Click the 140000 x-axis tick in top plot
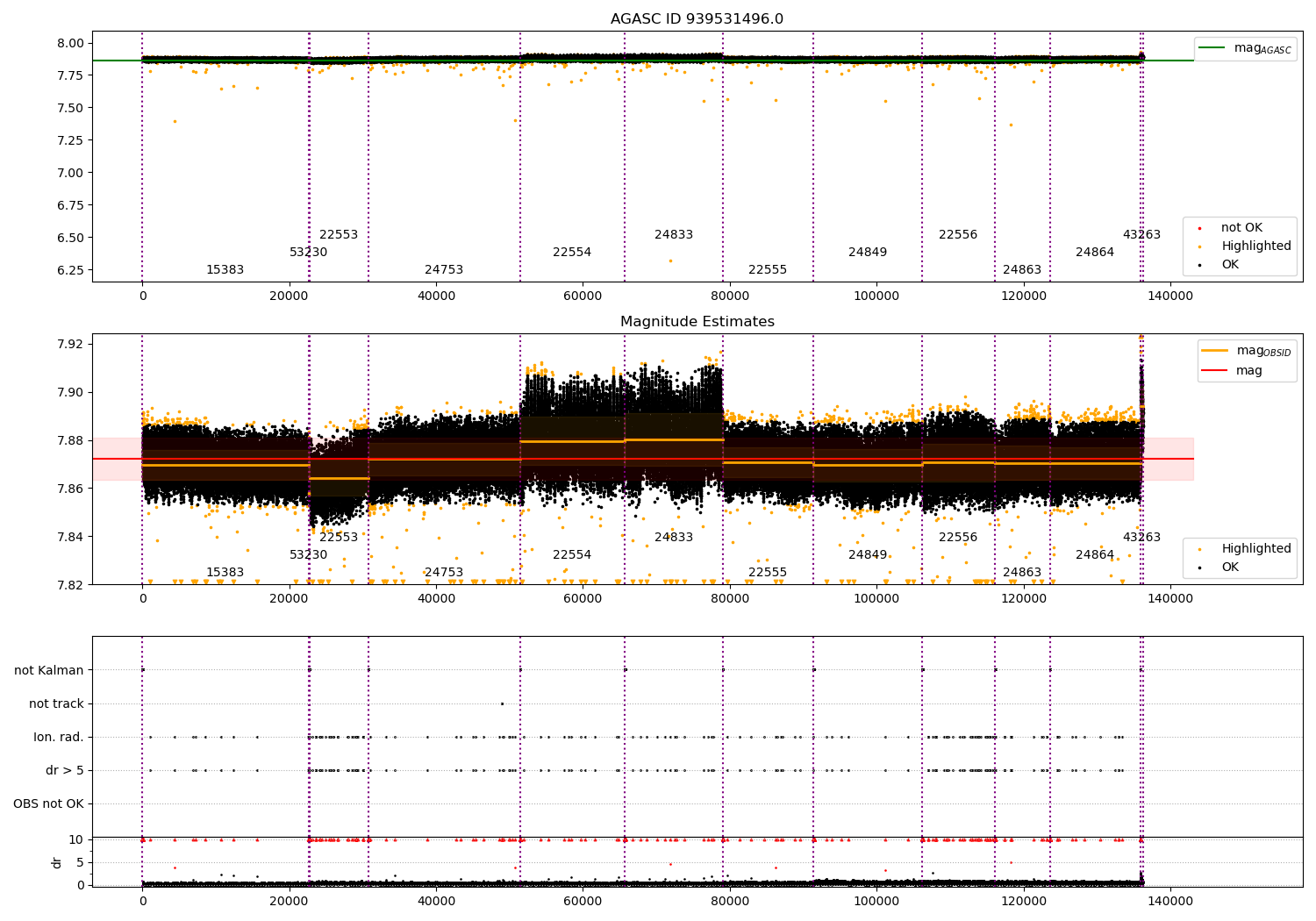 [x=1170, y=296]
